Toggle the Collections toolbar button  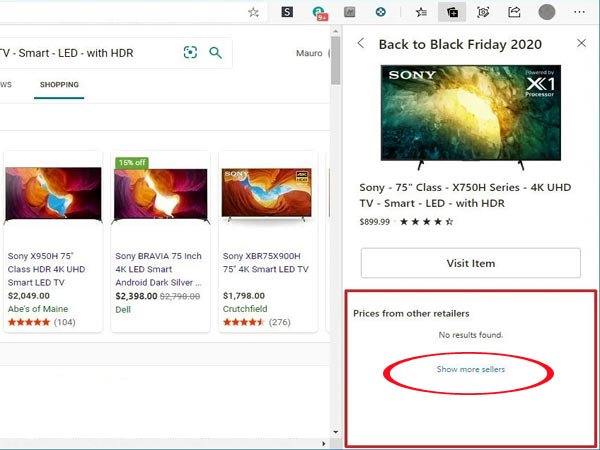[452, 12]
